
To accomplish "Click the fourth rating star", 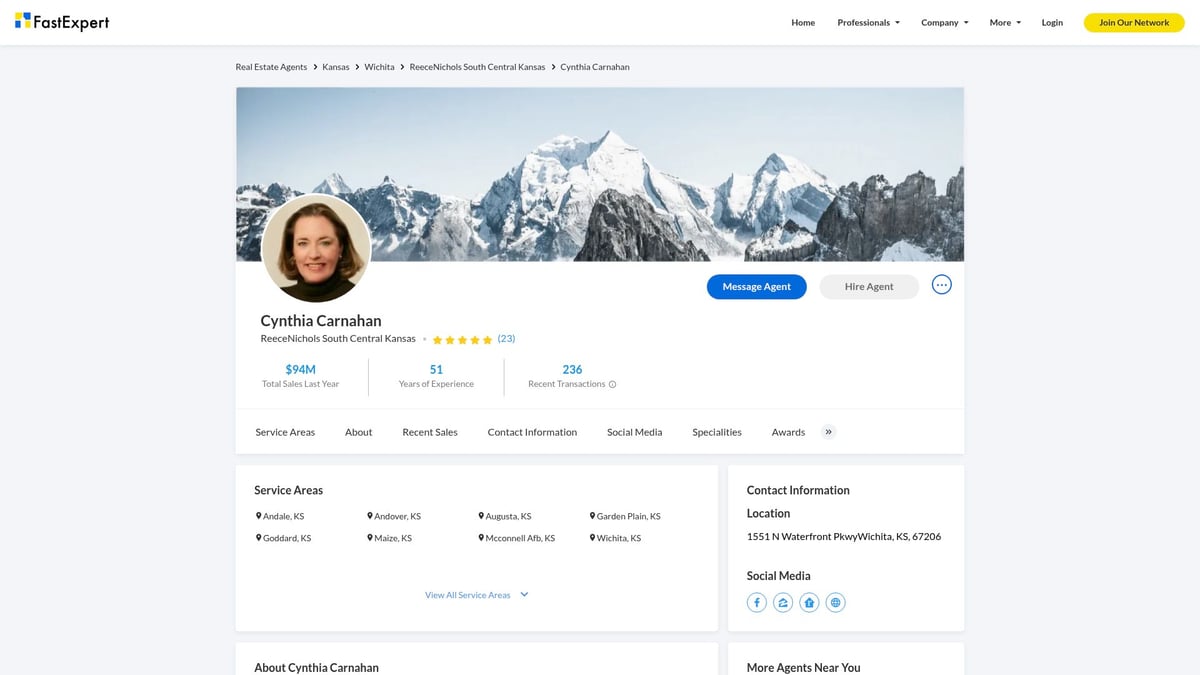I will pyautogui.click(x=475, y=339).
